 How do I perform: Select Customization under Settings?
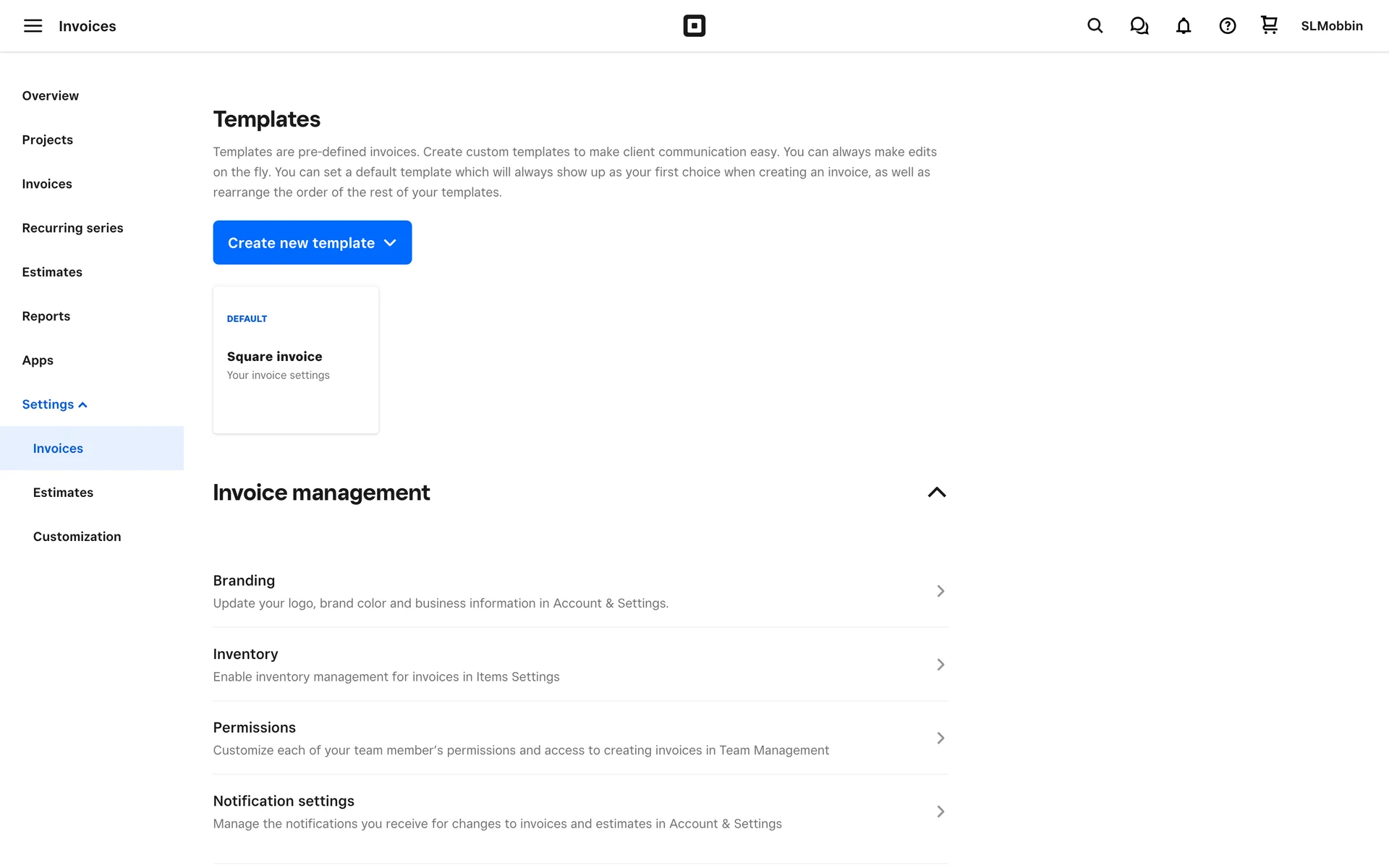click(x=77, y=537)
